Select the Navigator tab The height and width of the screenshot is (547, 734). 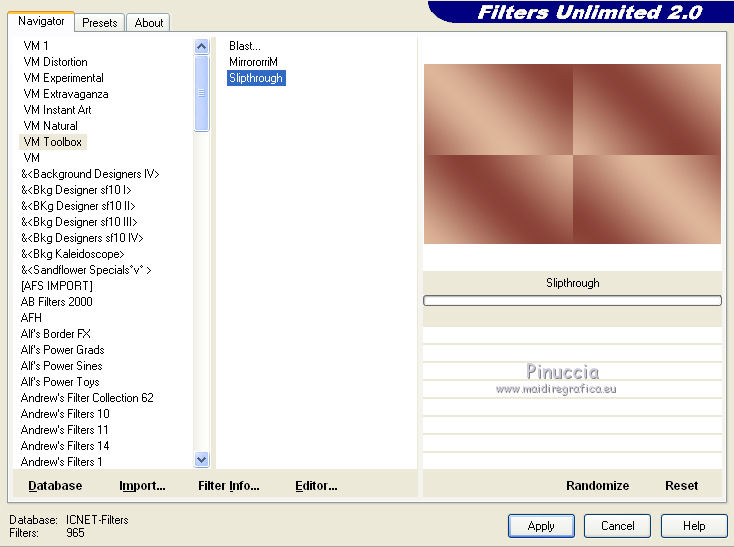coord(41,21)
